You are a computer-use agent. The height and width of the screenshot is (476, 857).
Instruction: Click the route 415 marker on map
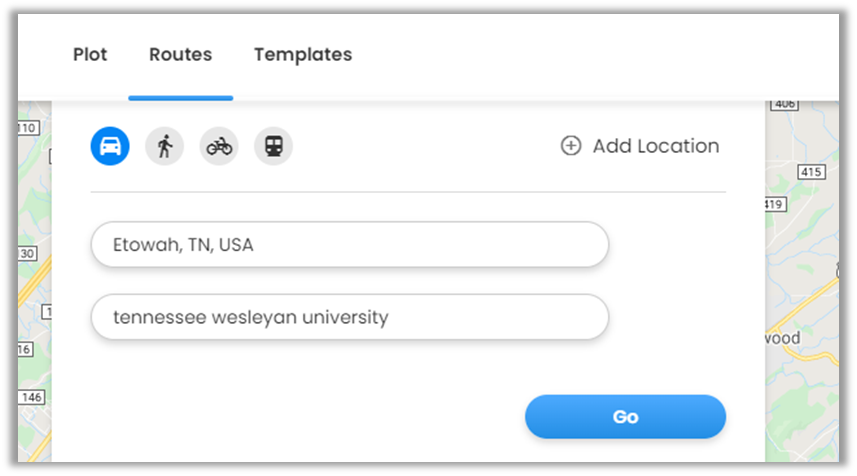click(810, 172)
